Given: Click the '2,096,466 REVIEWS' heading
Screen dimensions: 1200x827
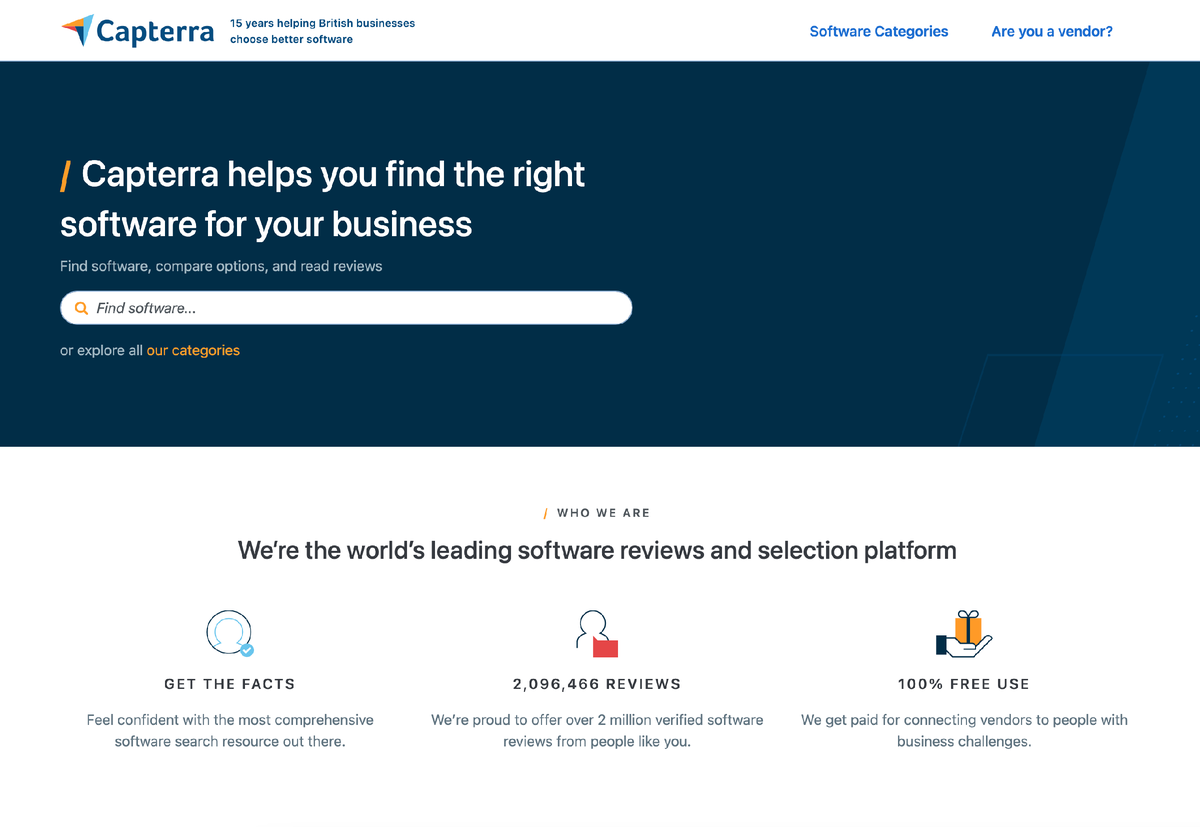Looking at the screenshot, I should tap(597, 684).
